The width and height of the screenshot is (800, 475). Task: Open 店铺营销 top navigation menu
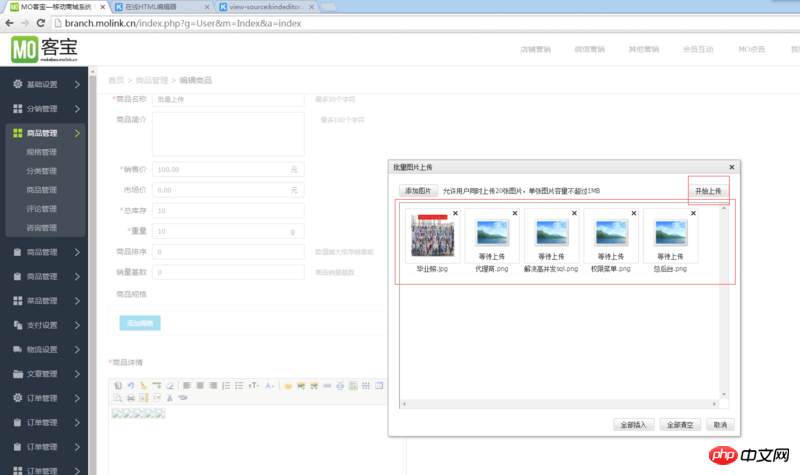535,49
